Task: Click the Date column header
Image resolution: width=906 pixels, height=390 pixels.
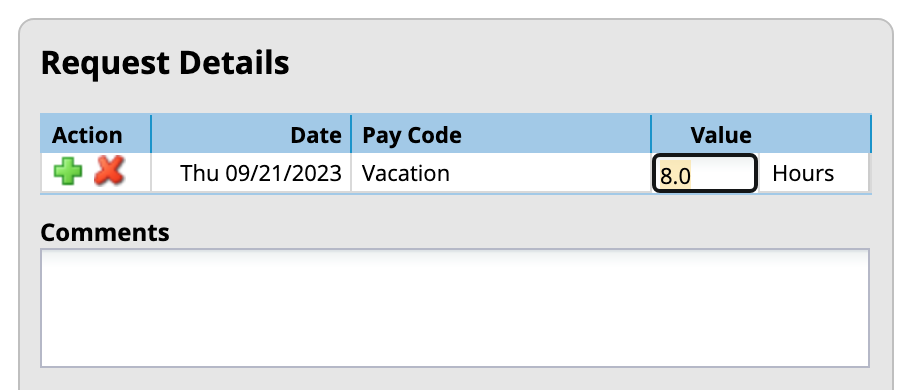Action: [x=315, y=135]
